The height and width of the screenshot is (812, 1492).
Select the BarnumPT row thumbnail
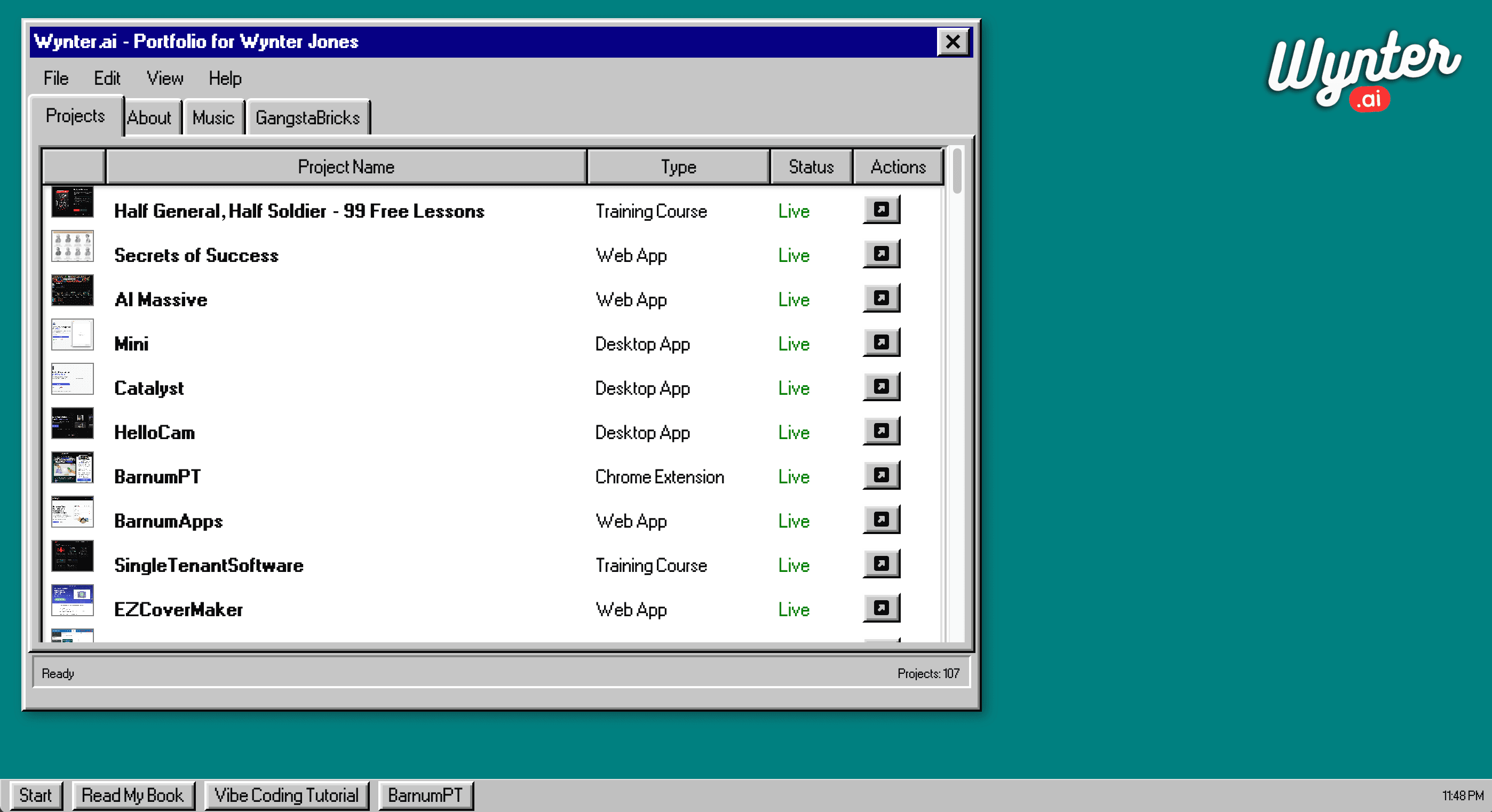click(x=73, y=467)
